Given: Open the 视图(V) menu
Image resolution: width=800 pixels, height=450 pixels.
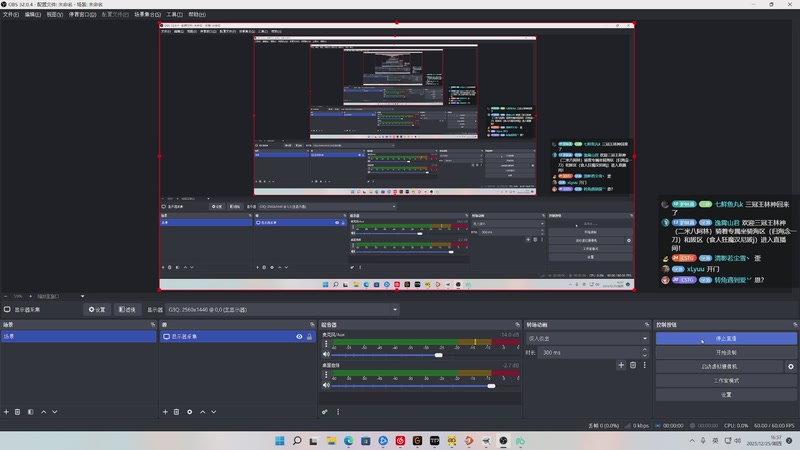Looking at the screenshot, I should point(55,14).
